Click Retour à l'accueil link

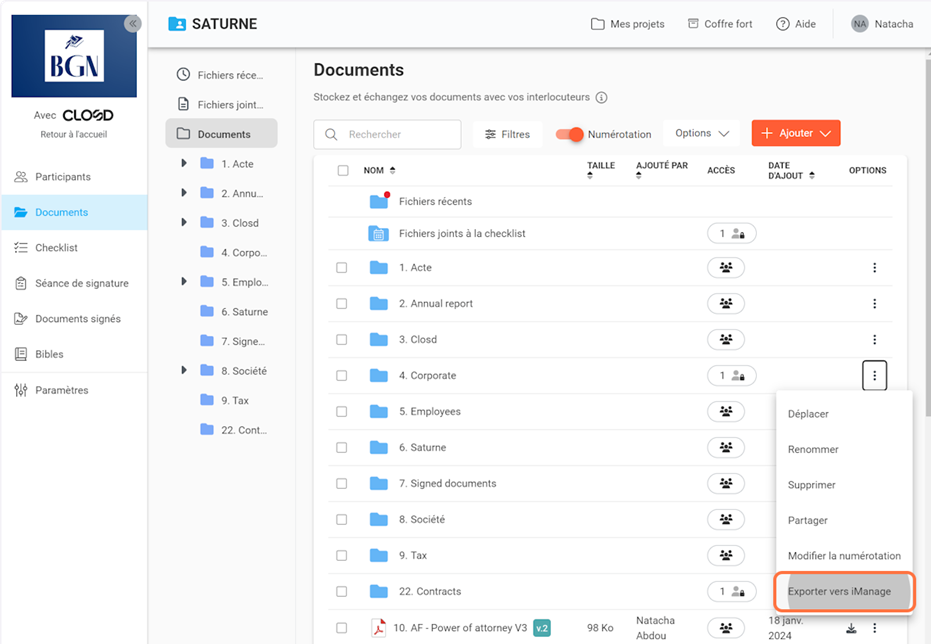coord(73,134)
